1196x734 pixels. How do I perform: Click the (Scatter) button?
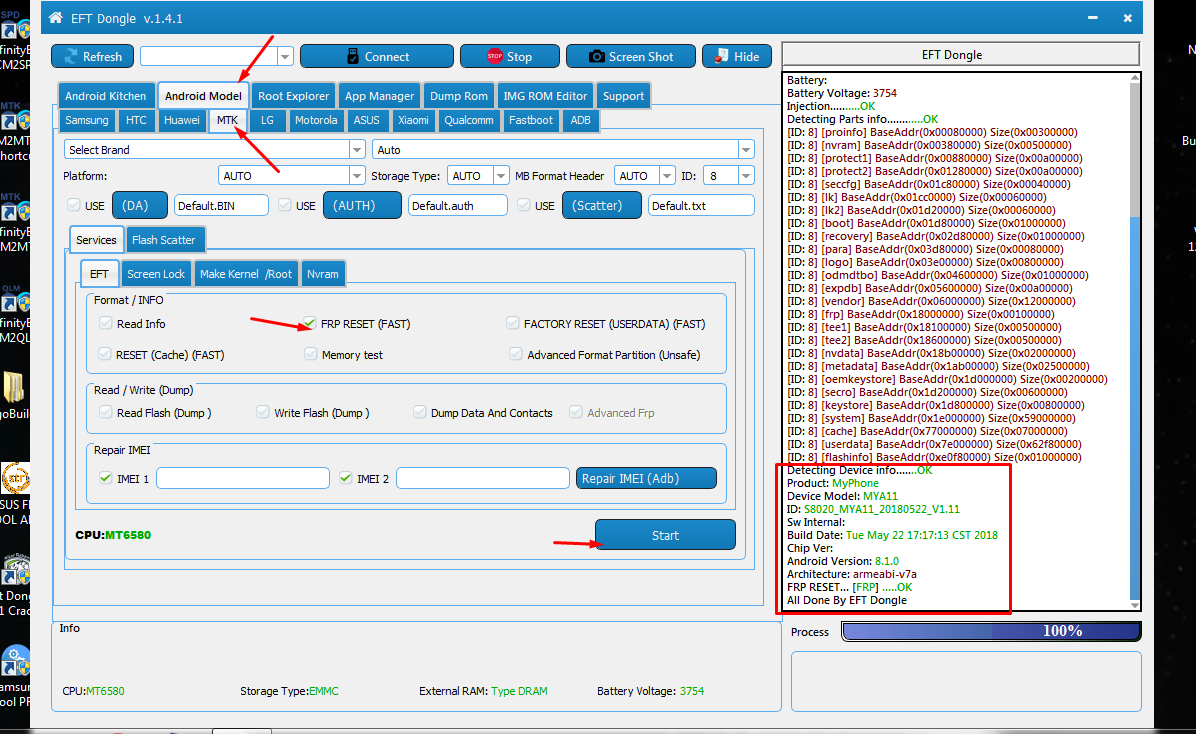pyautogui.click(x=602, y=205)
